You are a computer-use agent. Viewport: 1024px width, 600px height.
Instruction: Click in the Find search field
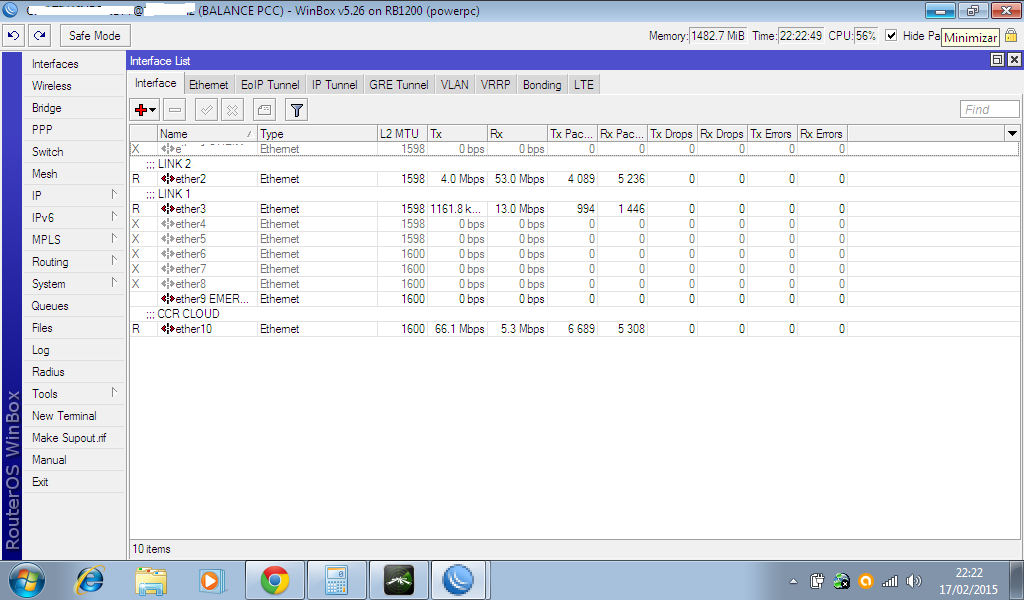(x=989, y=109)
